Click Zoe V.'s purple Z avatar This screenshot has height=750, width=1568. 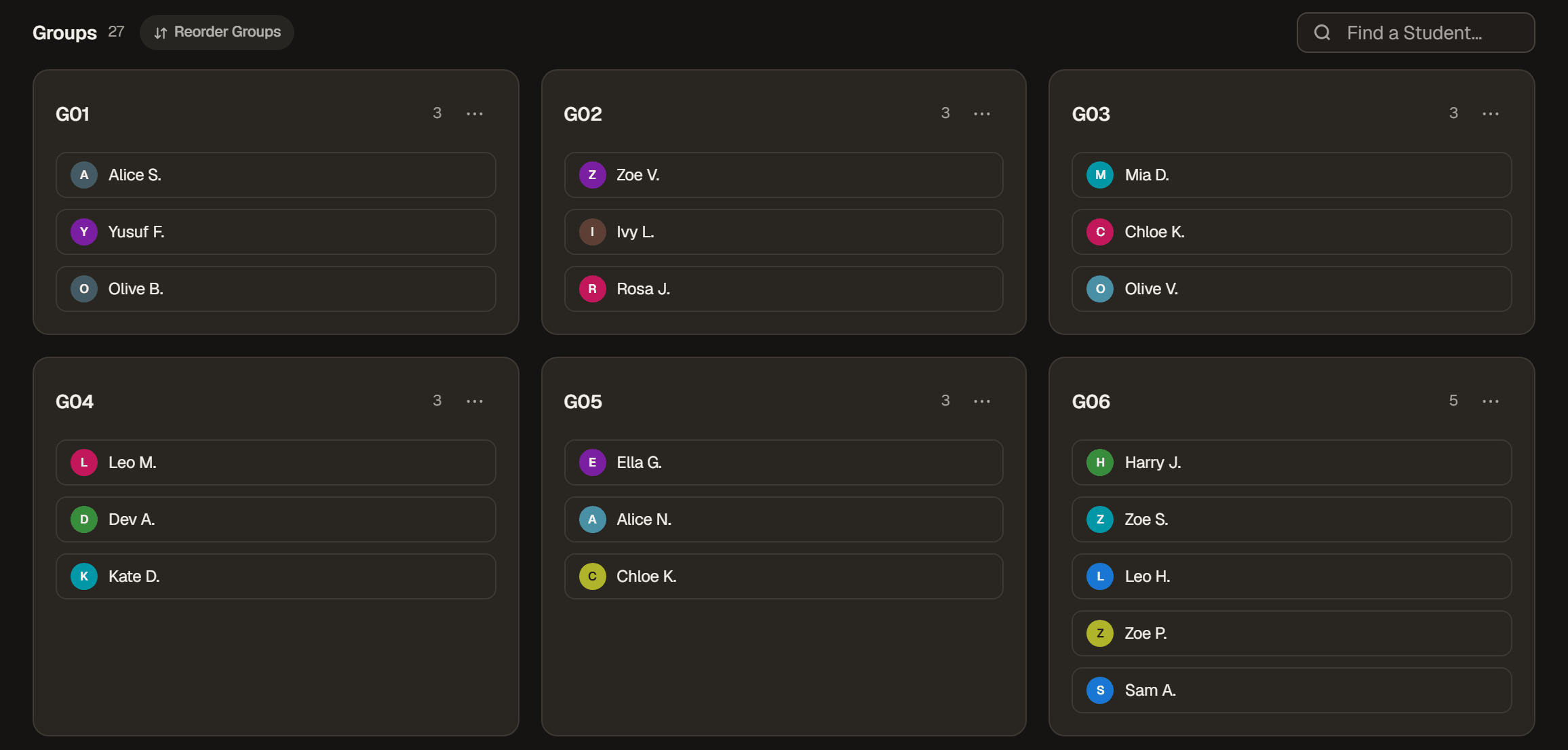point(592,175)
